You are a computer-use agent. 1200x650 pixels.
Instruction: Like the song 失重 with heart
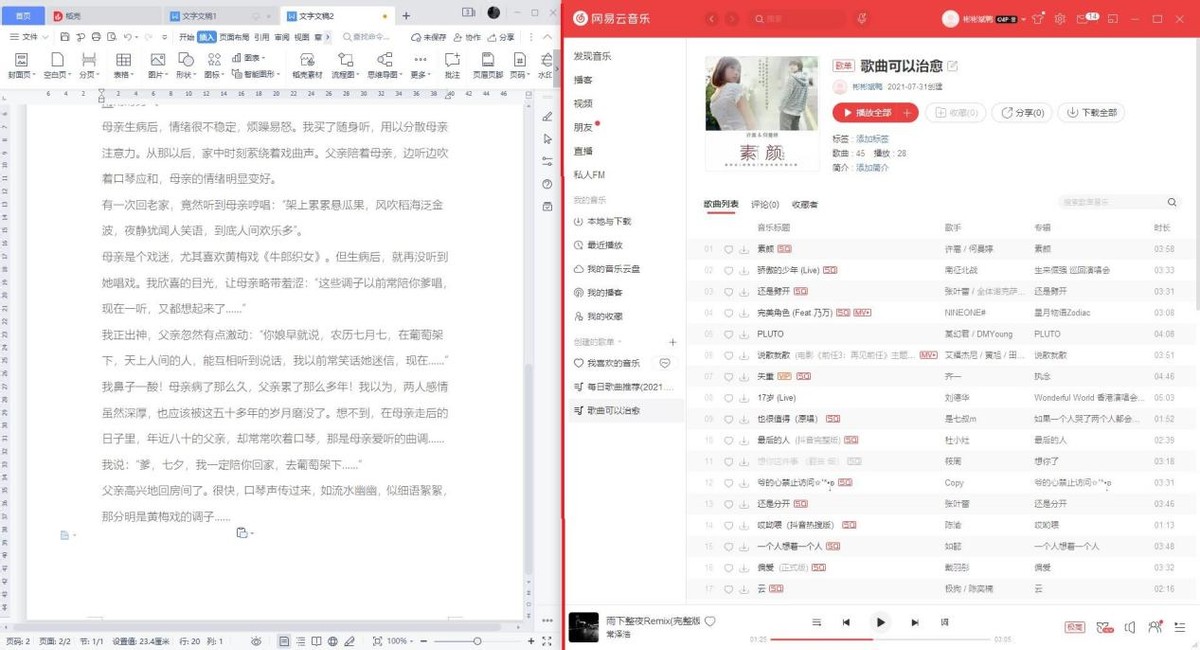(728, 376)
